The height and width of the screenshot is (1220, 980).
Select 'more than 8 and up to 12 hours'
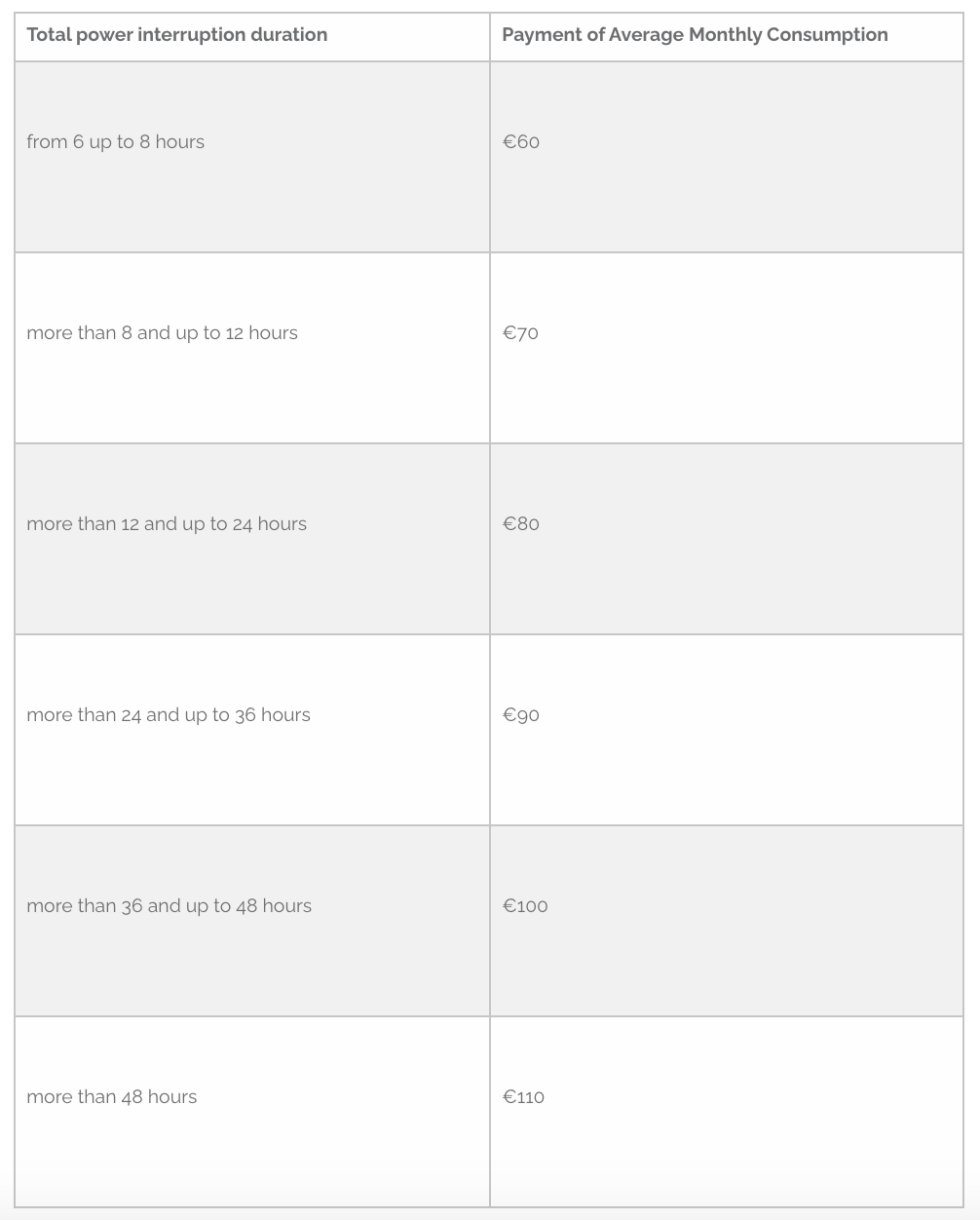163,333
